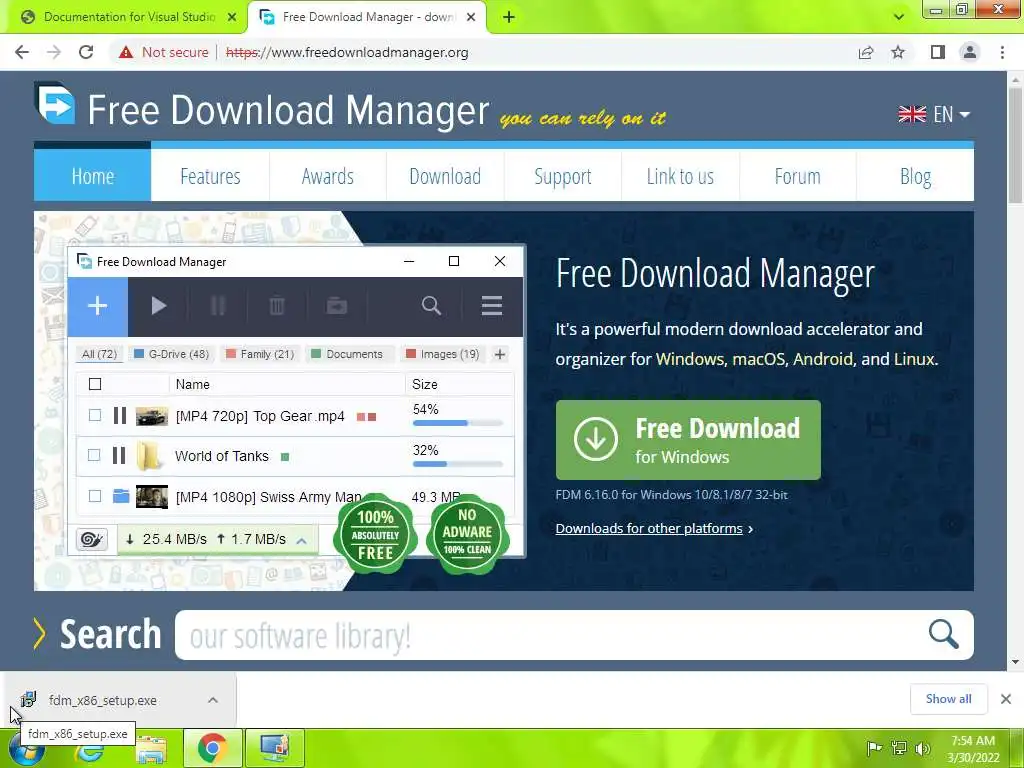Open the Link to us menu tab
This screenshot has height=768, width=1024.
pos(680,175)
